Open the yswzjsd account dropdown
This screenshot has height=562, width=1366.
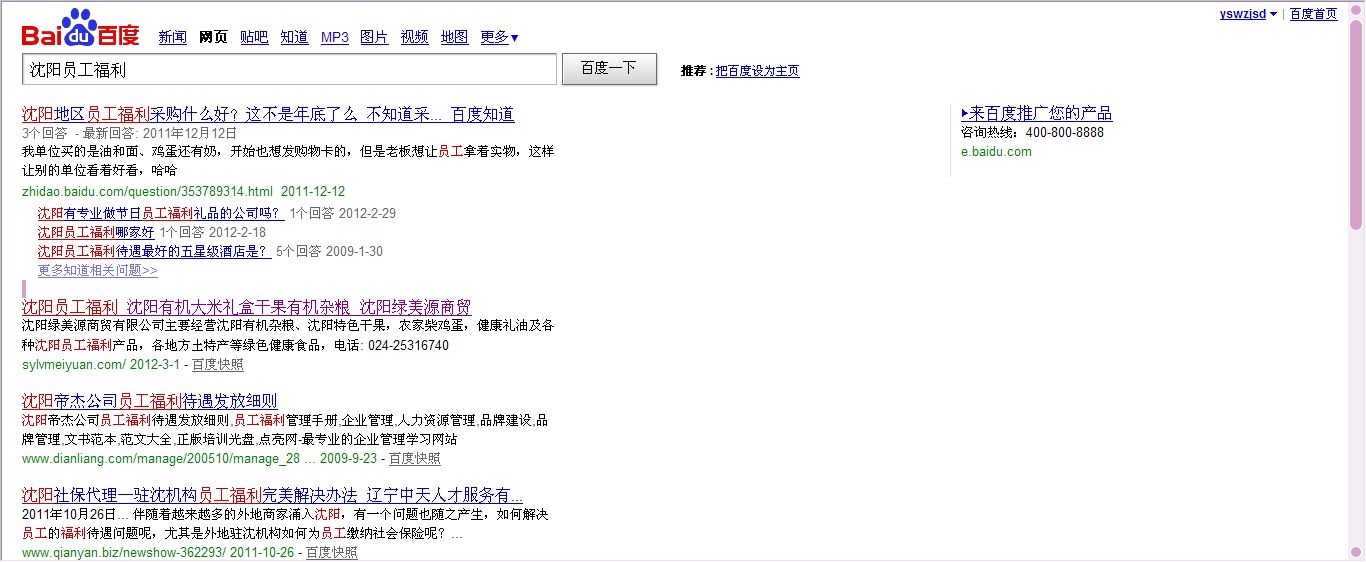click(1247, 14)
